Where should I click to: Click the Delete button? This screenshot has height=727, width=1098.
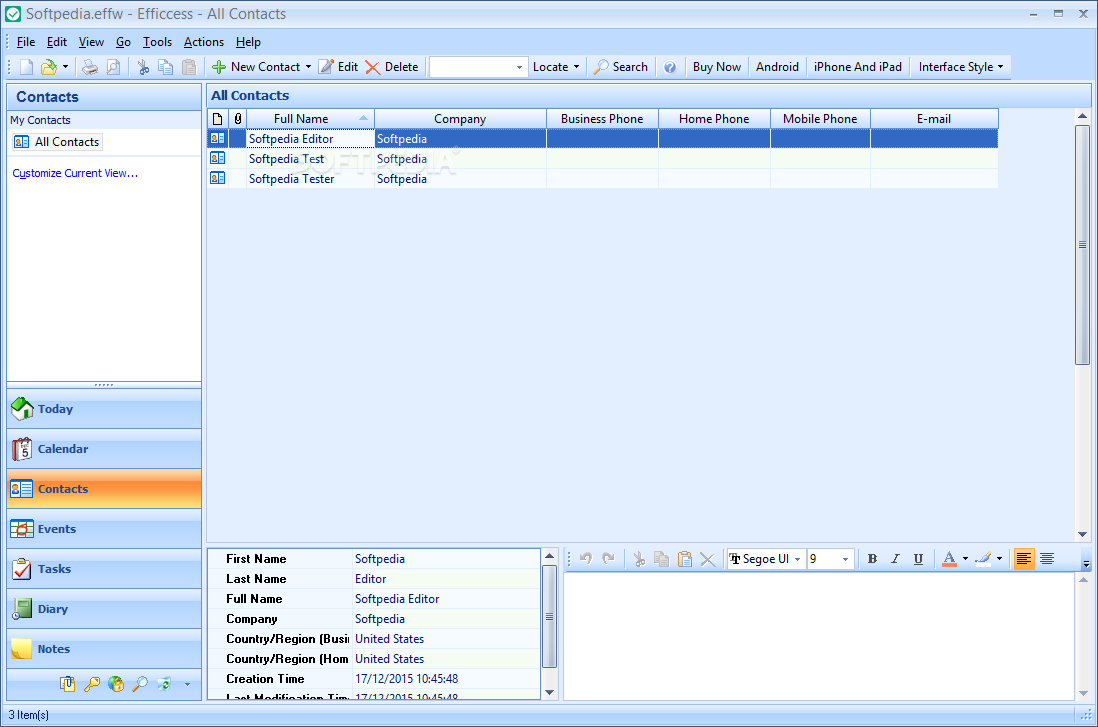(x=391, y=67)
